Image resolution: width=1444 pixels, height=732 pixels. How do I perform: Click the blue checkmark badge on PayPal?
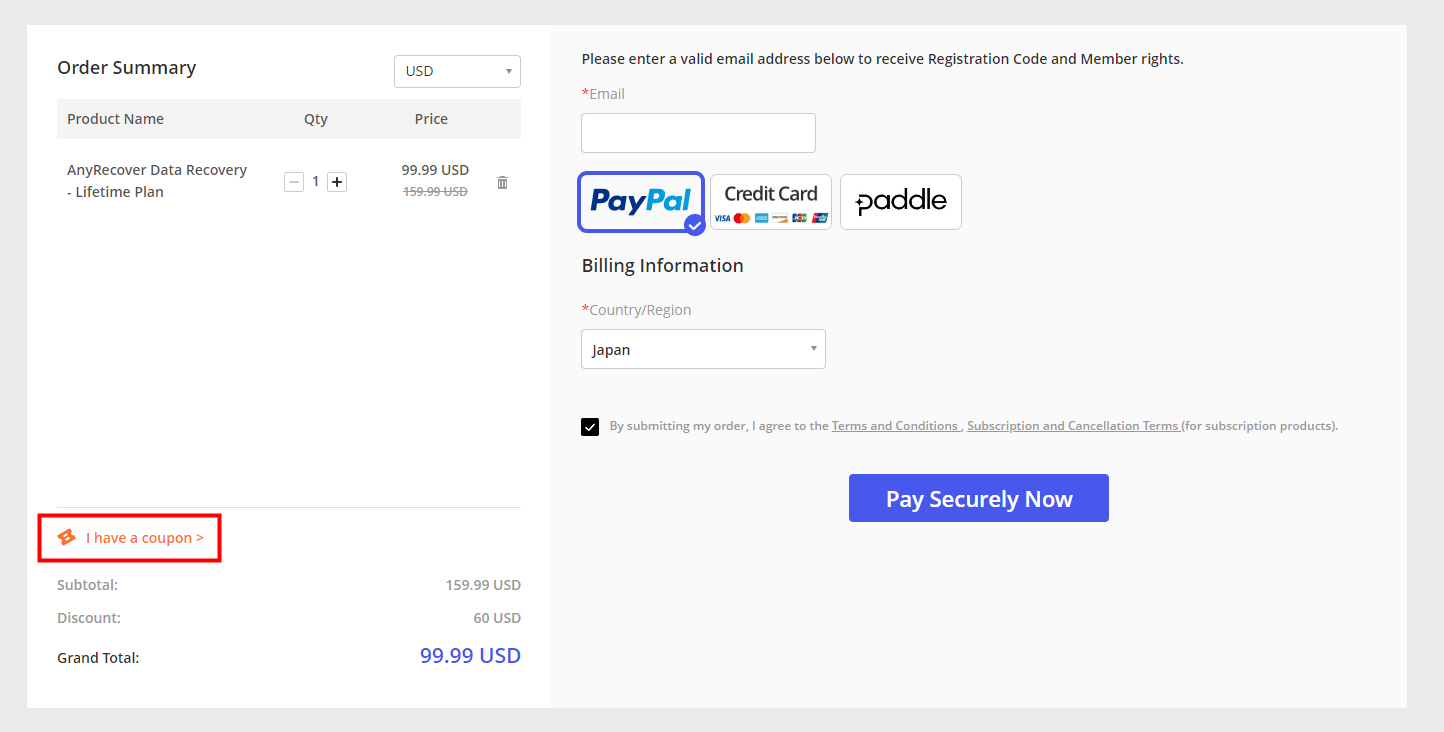(x=695, y=225)
